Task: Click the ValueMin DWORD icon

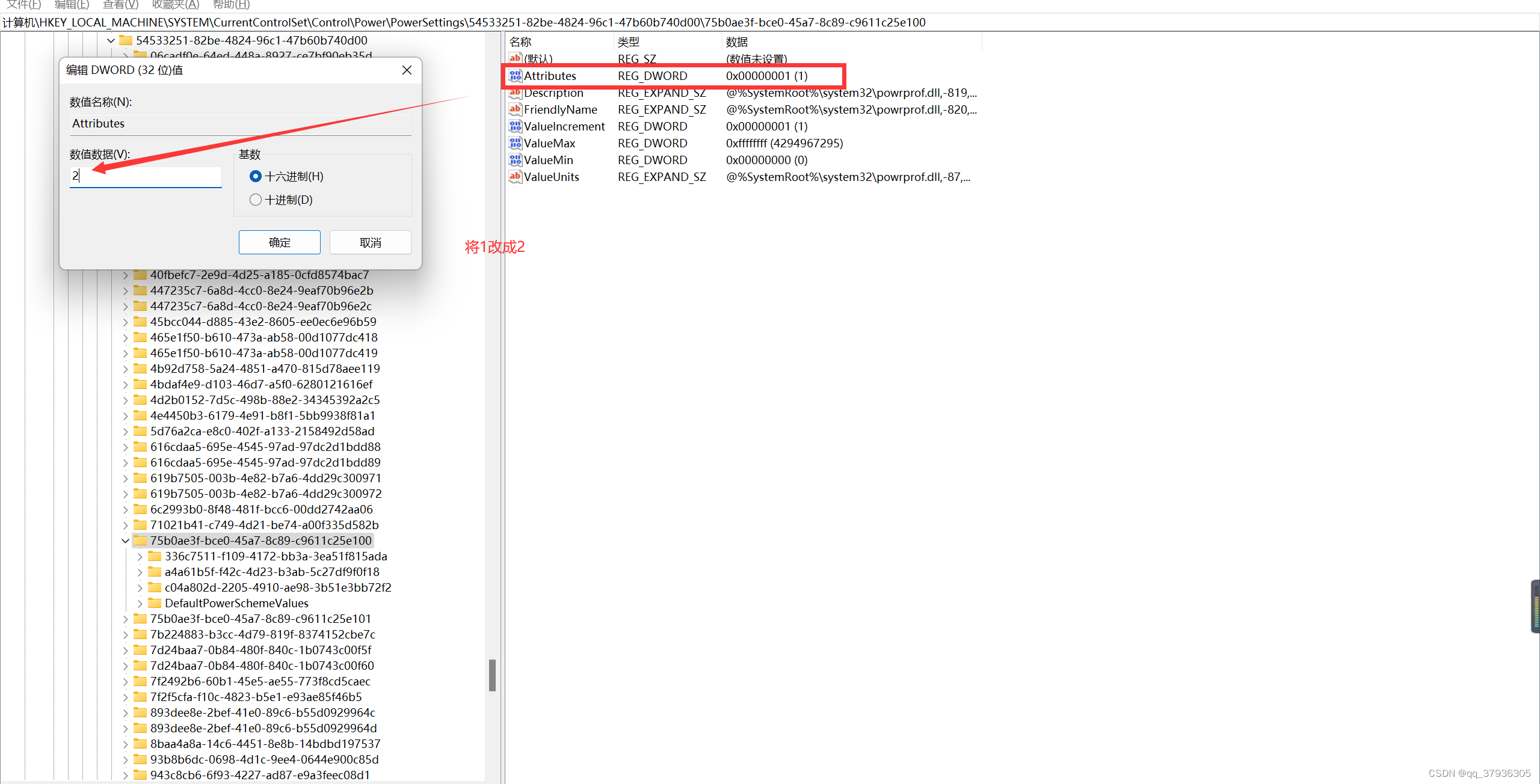Action: (515, 160)
